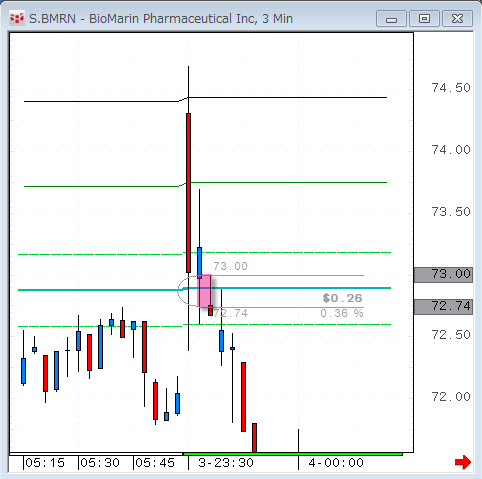Click the 05:15 time axis label

coord(45,463)
